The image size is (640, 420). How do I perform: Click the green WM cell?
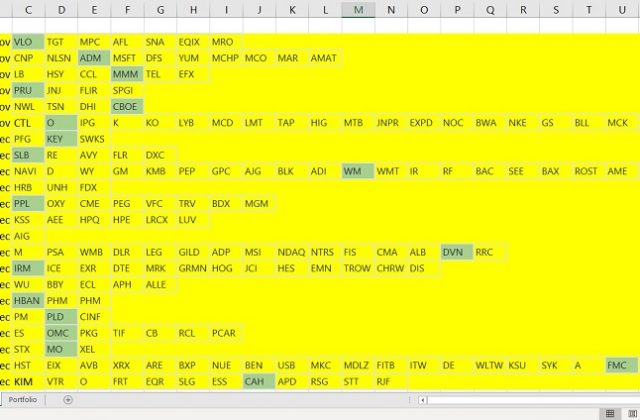(357, 171)
